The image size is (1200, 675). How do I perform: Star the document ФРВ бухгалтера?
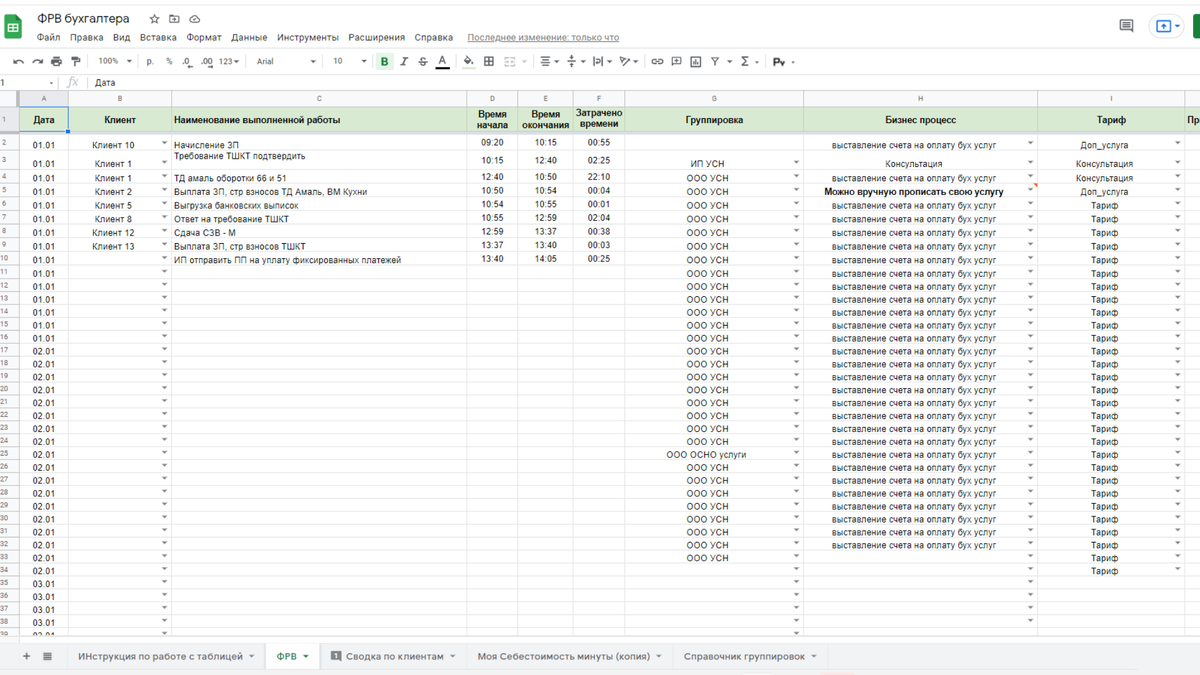(154, 19)
